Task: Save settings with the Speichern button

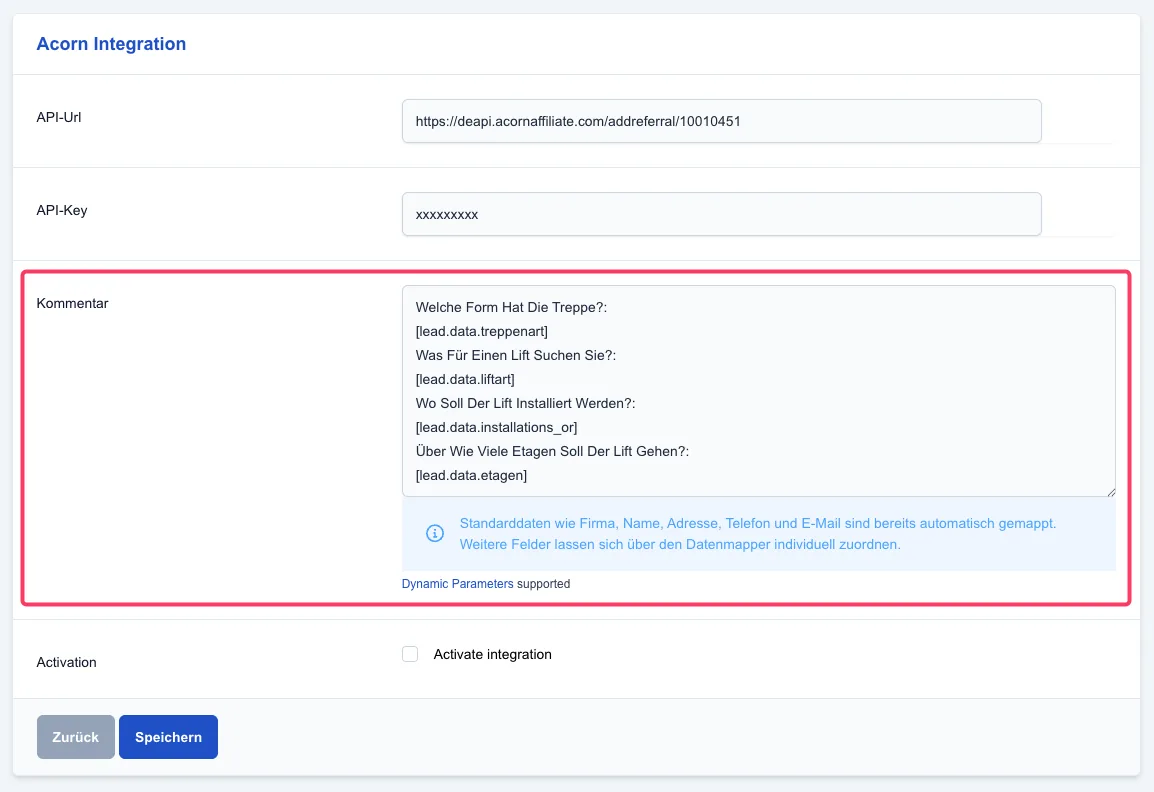Action: pyautogui.click(x=169, y=737)
